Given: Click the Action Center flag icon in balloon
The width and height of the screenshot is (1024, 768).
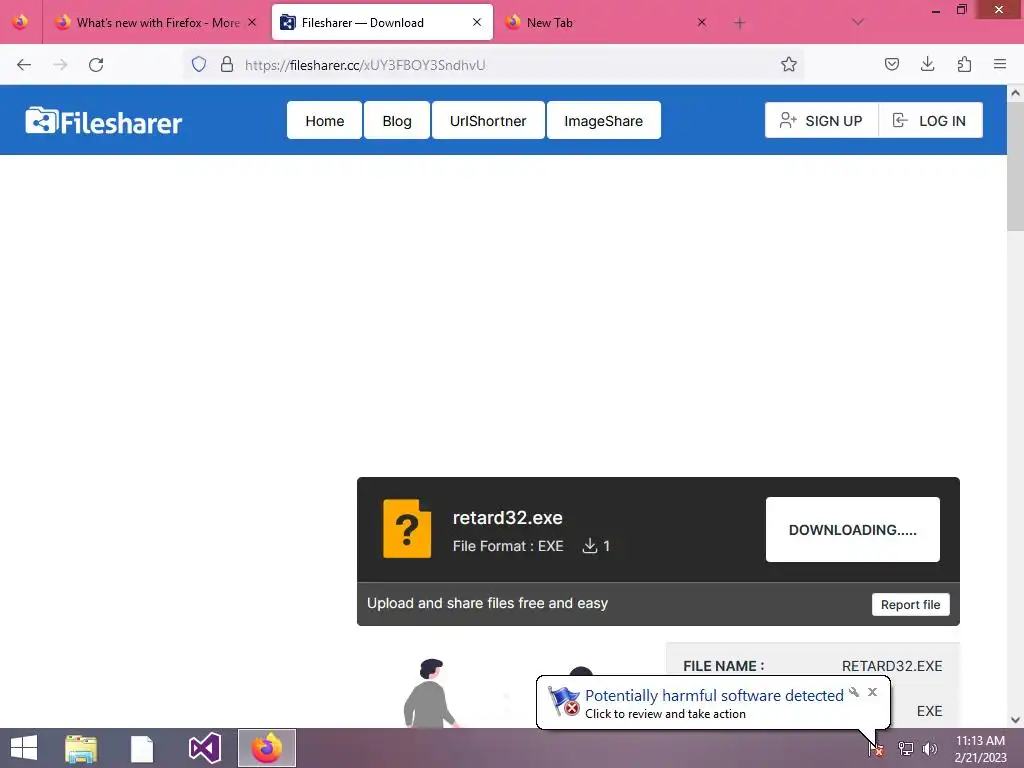Looking at the screenshot, I should point(564,701).
